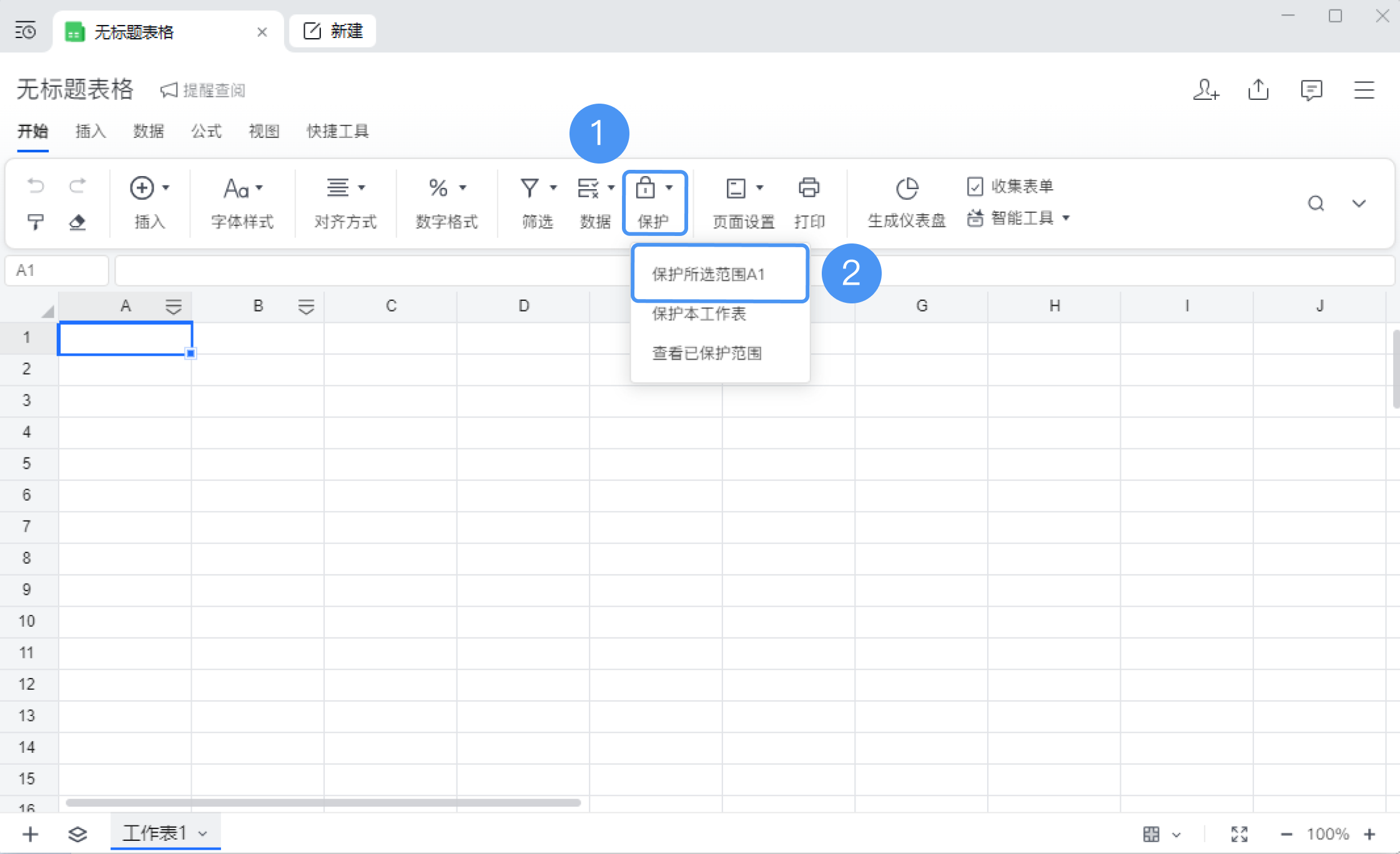
Task: Toggle the grid view in the status bar
Action: (x=1151, y=833)
